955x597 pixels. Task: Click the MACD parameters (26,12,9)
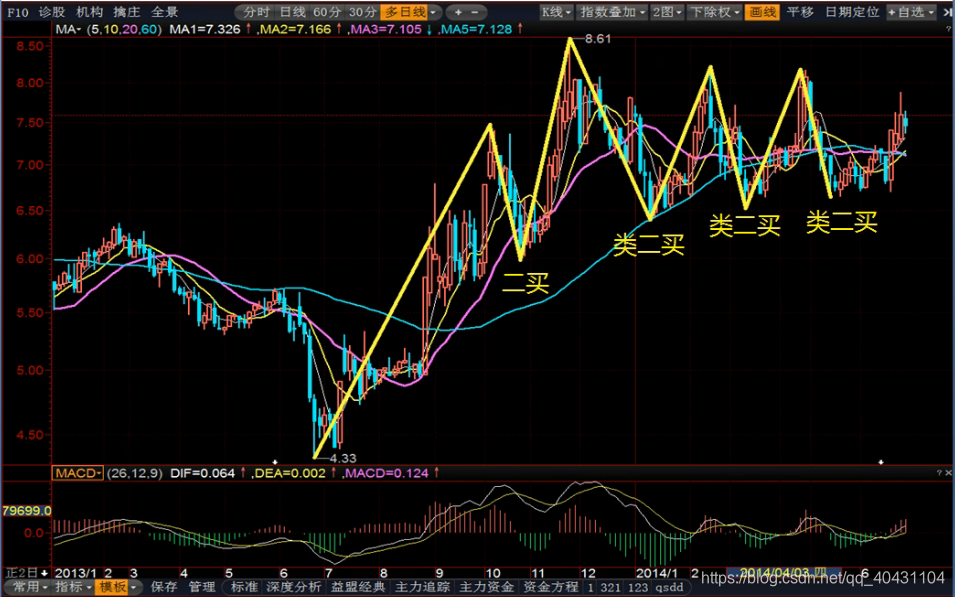[134, 473]
